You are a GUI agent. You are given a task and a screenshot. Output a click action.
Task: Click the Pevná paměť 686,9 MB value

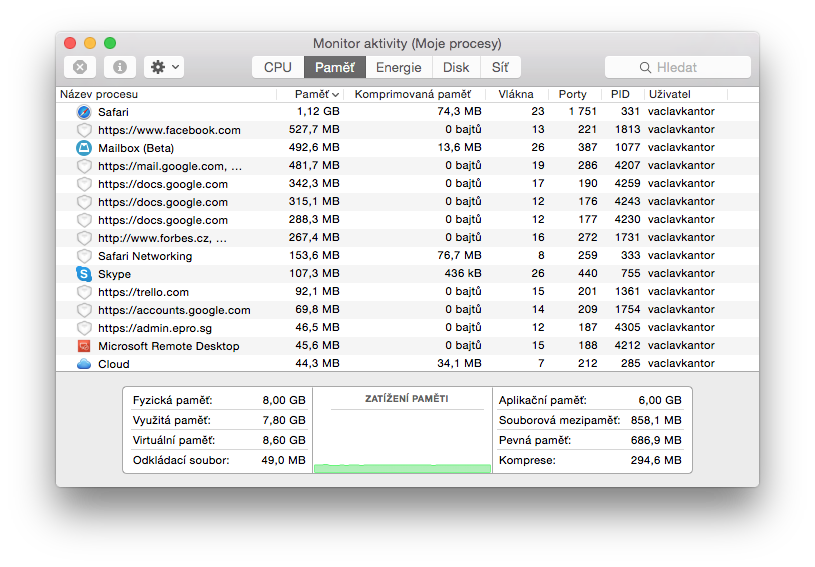click(x=656, y=440)
